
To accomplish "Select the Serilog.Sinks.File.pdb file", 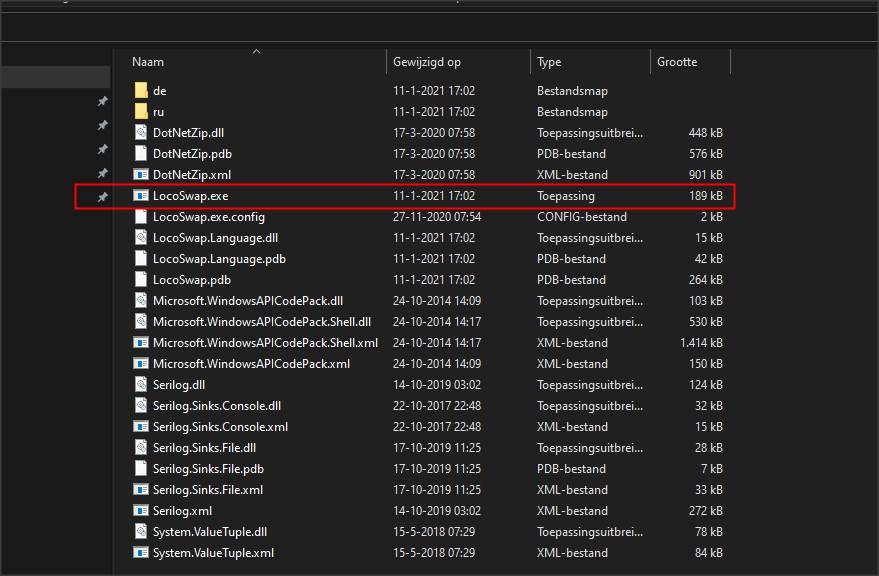I will [x=208, y=469].
